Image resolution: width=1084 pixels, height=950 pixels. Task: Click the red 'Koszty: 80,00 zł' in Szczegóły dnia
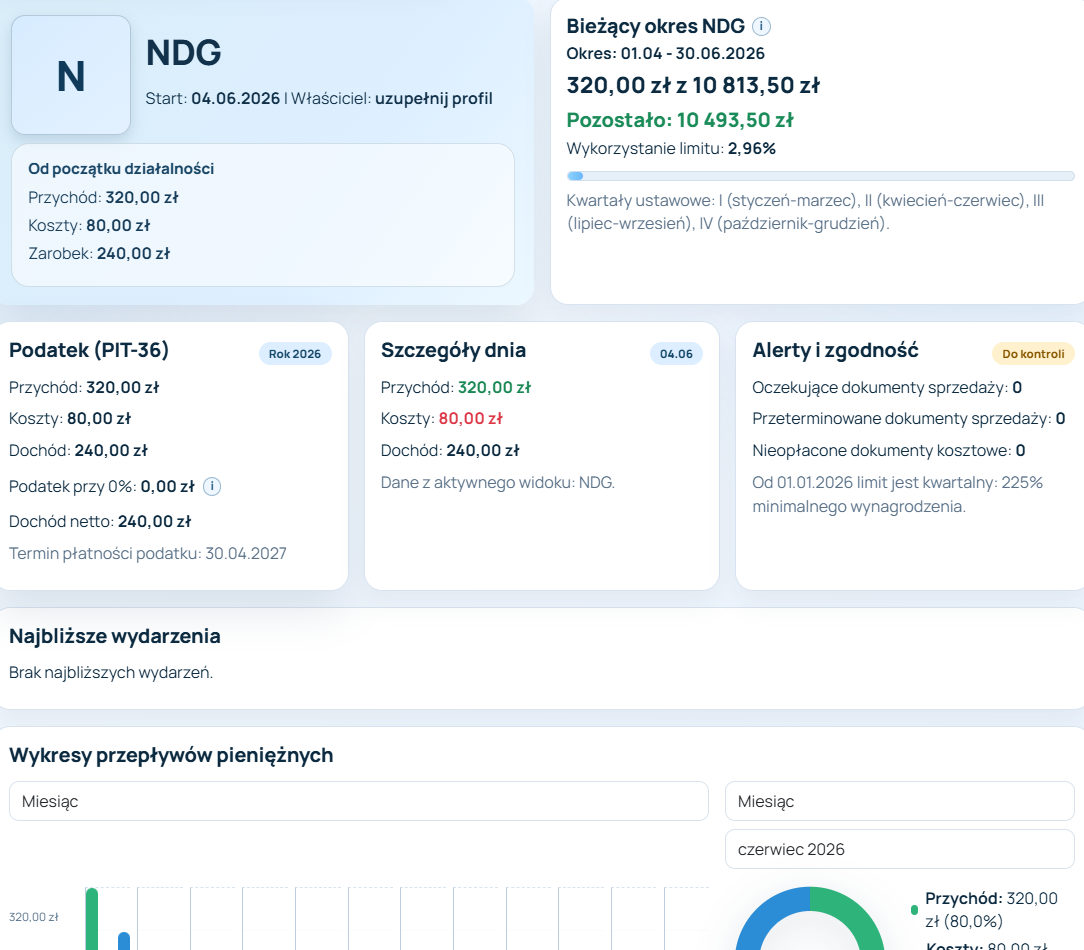pyautogui.click(x=441, y=418)
